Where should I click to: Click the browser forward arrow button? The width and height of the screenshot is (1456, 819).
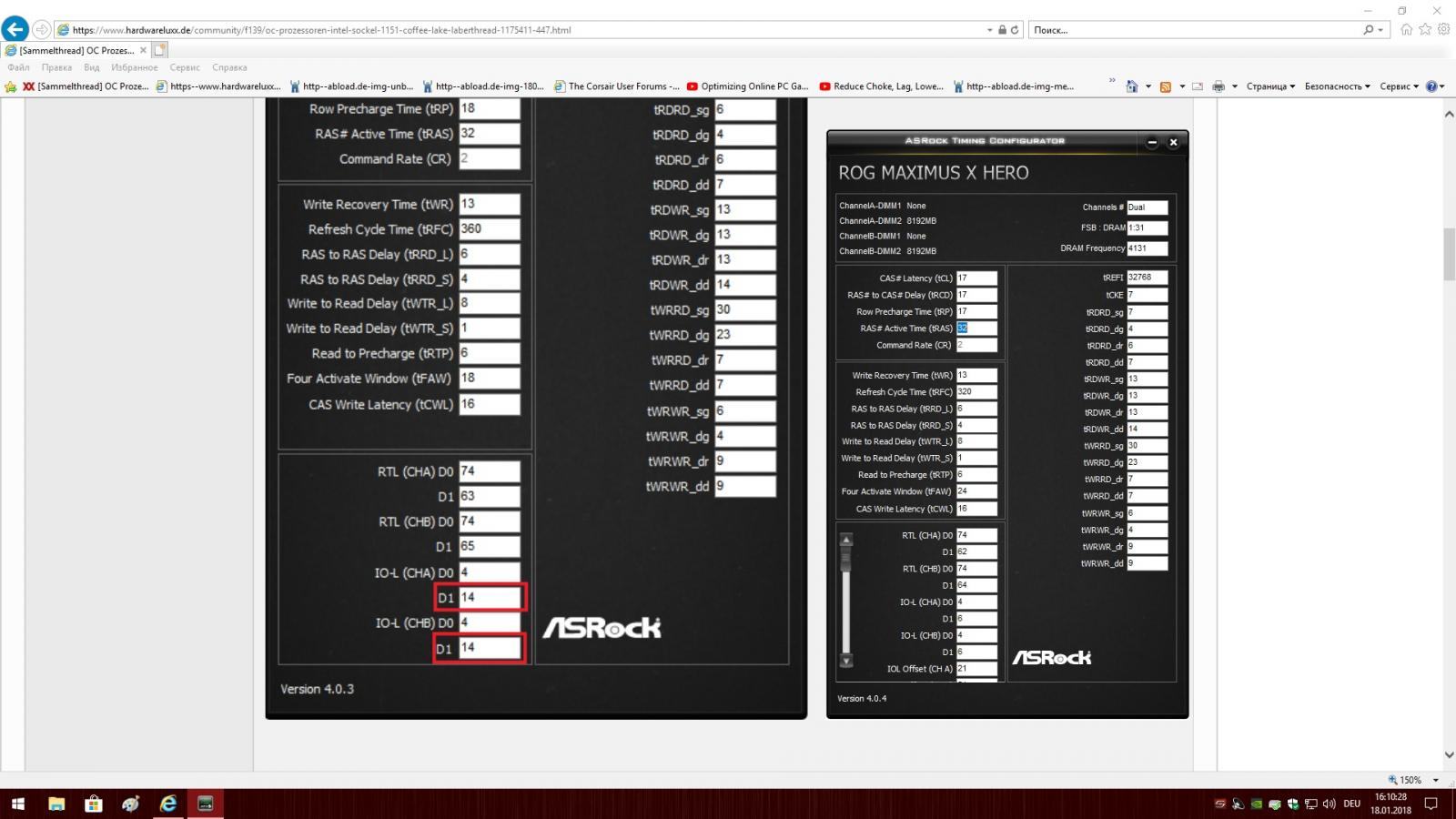pos(42,29)
